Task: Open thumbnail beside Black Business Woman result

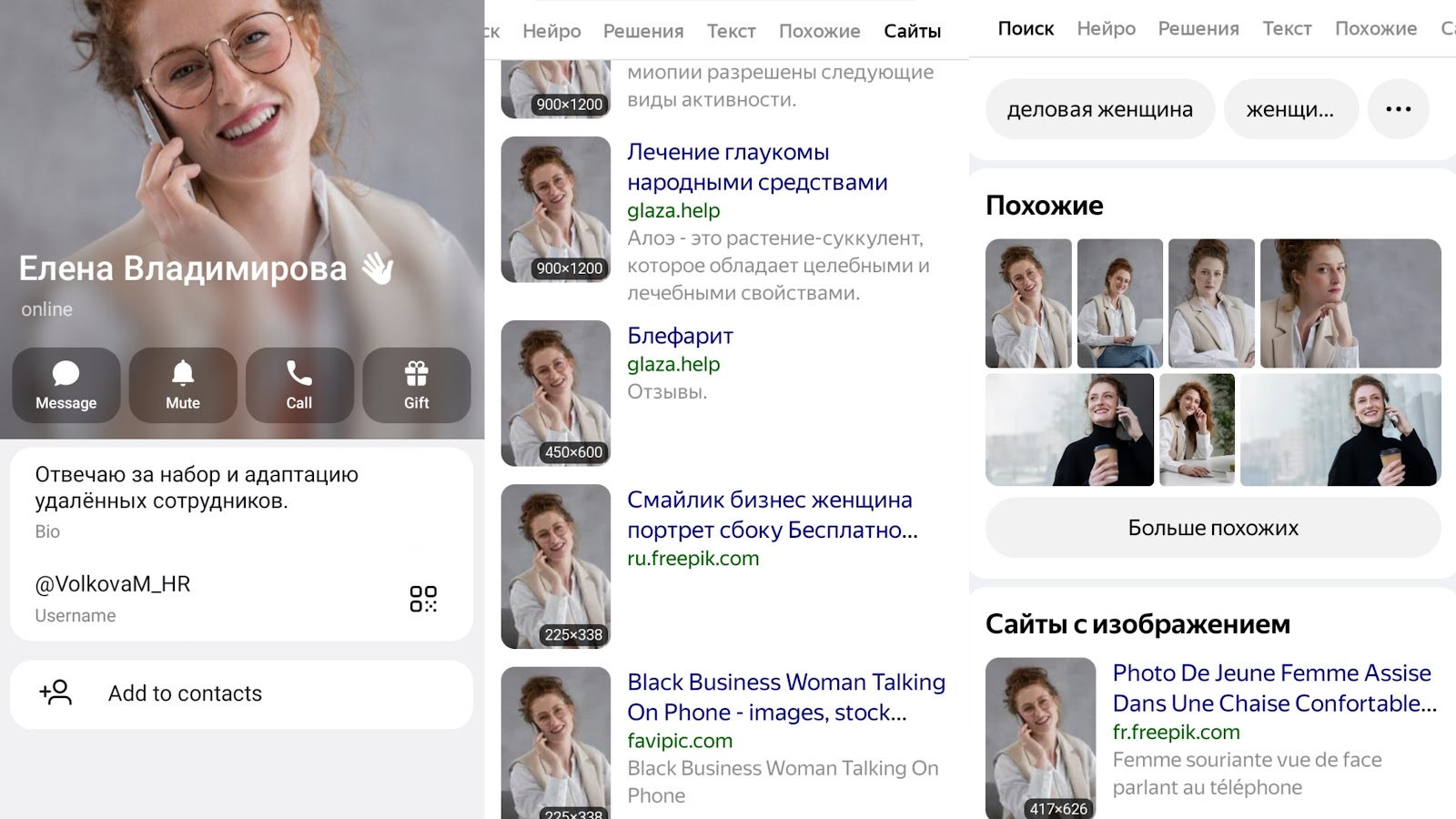Action: tap(556, 743)
